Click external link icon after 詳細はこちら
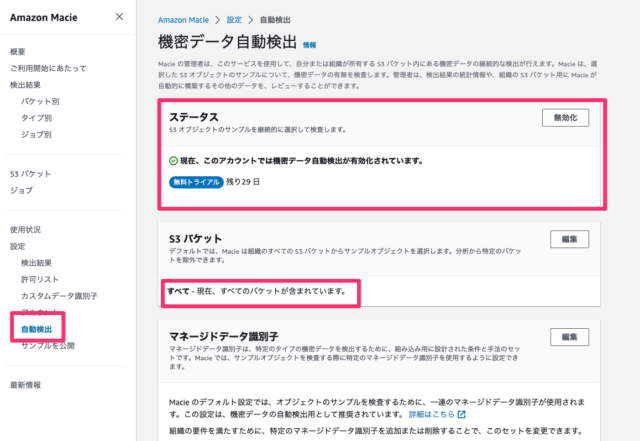Viewport: 640px width, 441px height. [x=462, y=414]
